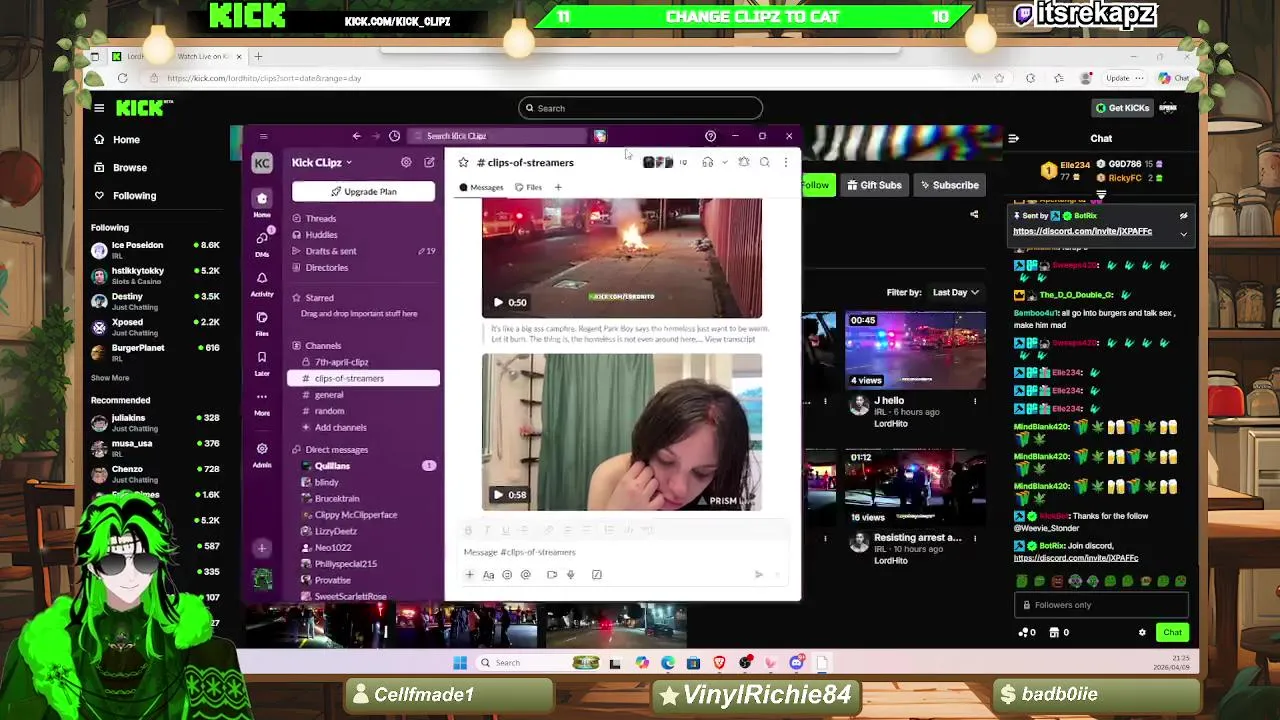
Task: Open the Windows Start menu
Action: 460,662
